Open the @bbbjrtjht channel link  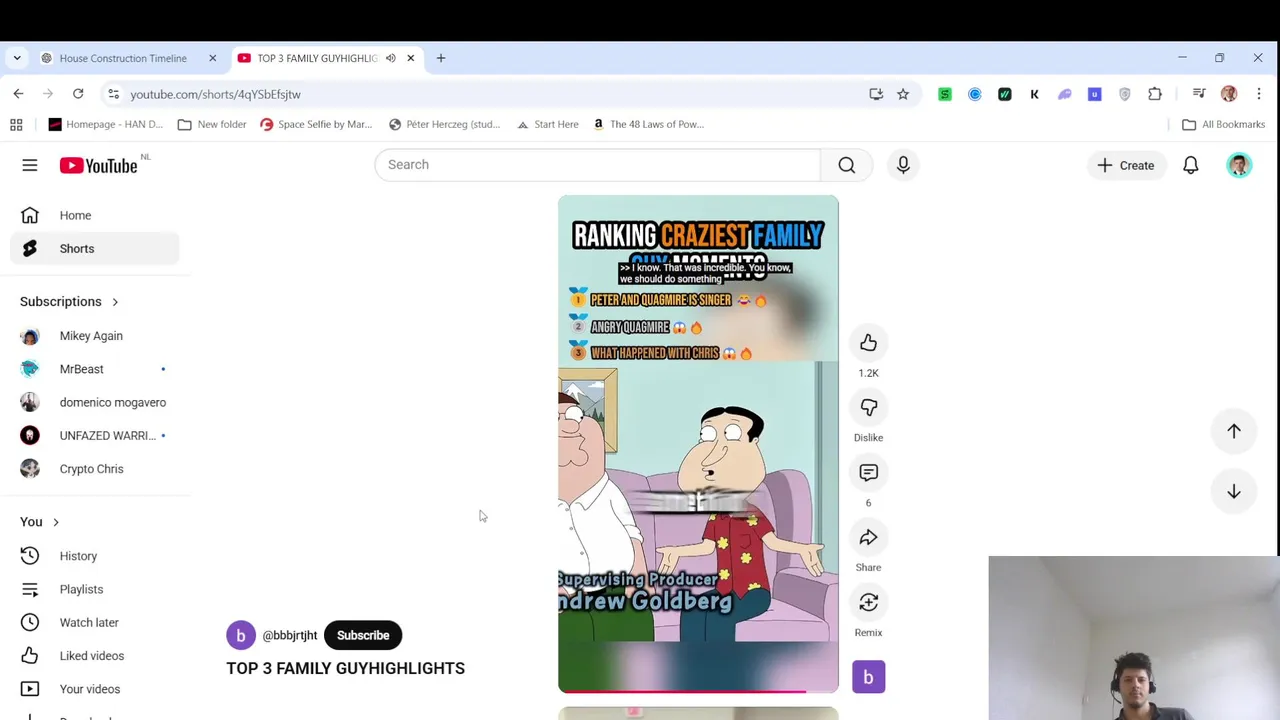(x=290, y=635)
